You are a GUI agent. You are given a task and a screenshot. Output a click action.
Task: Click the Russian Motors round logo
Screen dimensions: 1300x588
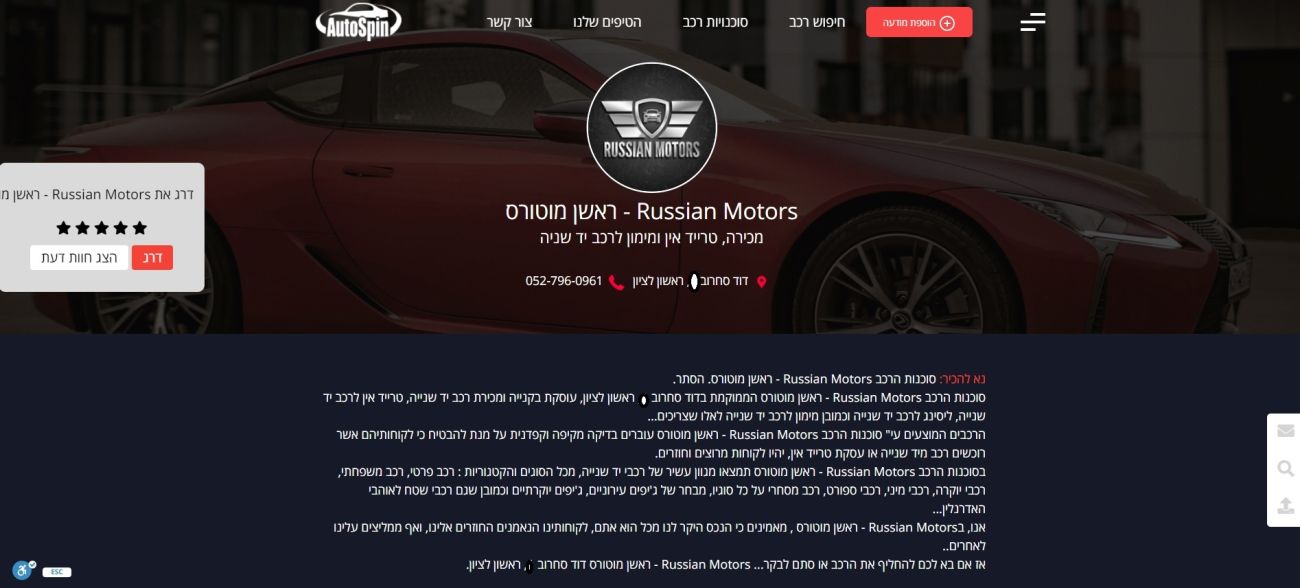click(x=652, y=127)
